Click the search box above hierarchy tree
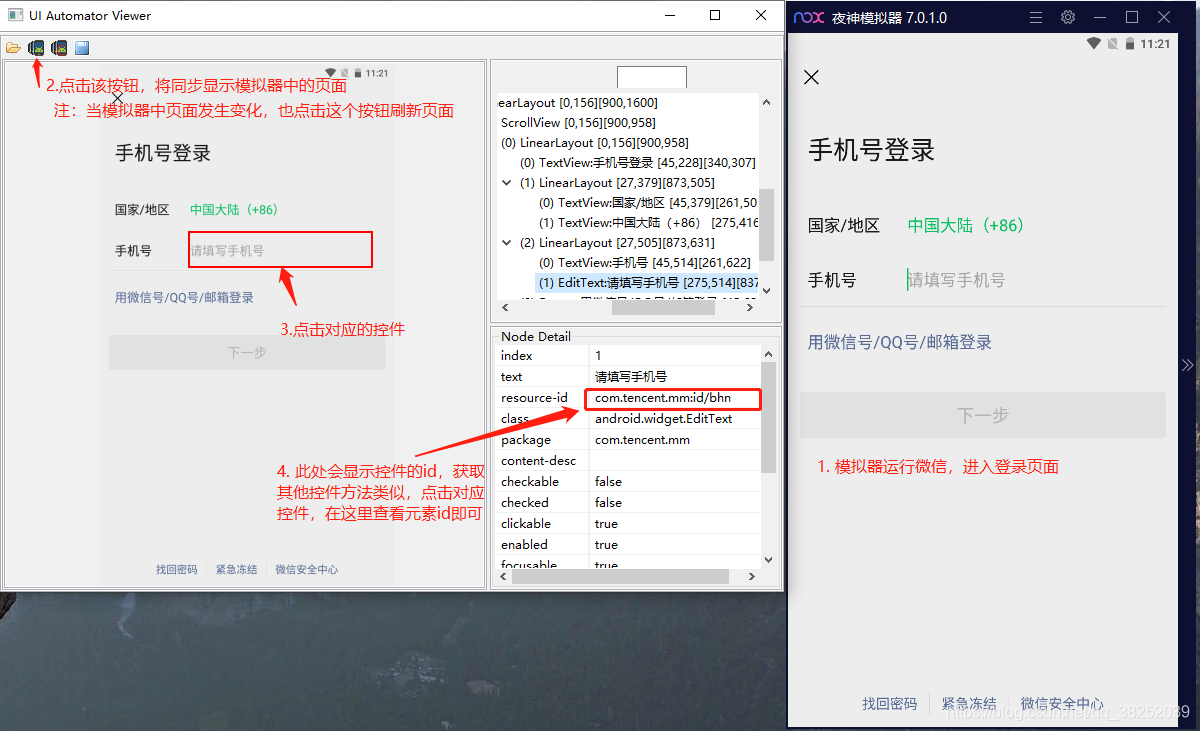 click(x=652, y=78)
